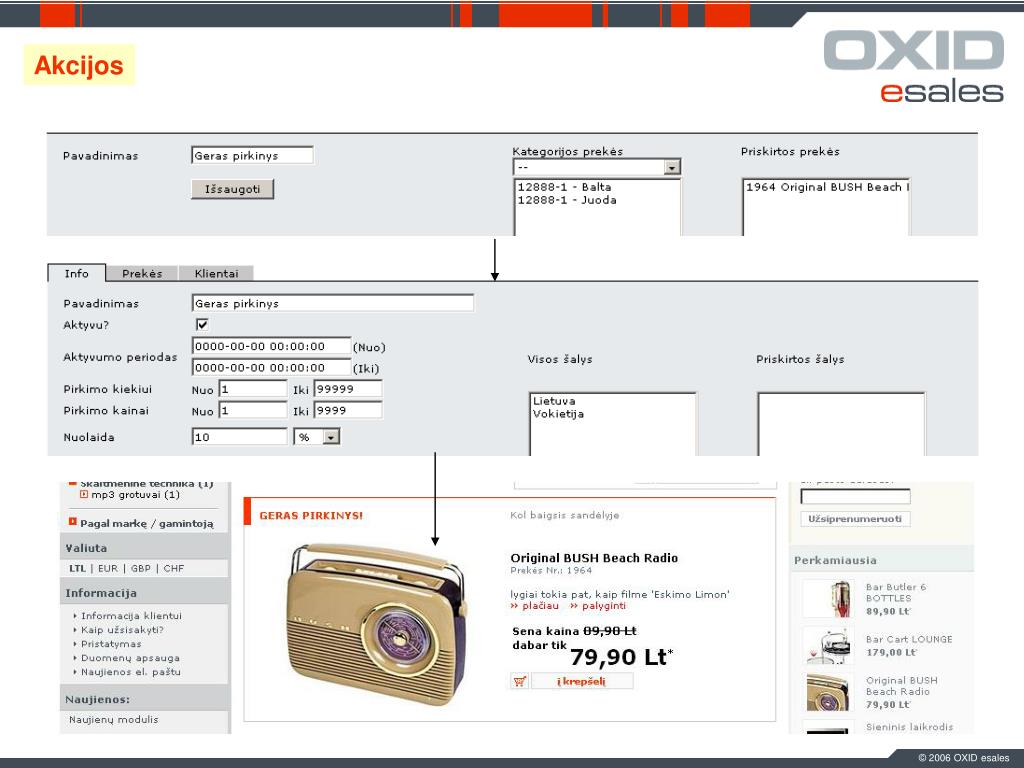Select GBP currency
The height and width of the screenshot is (768, 1024).
coord(140,568)
